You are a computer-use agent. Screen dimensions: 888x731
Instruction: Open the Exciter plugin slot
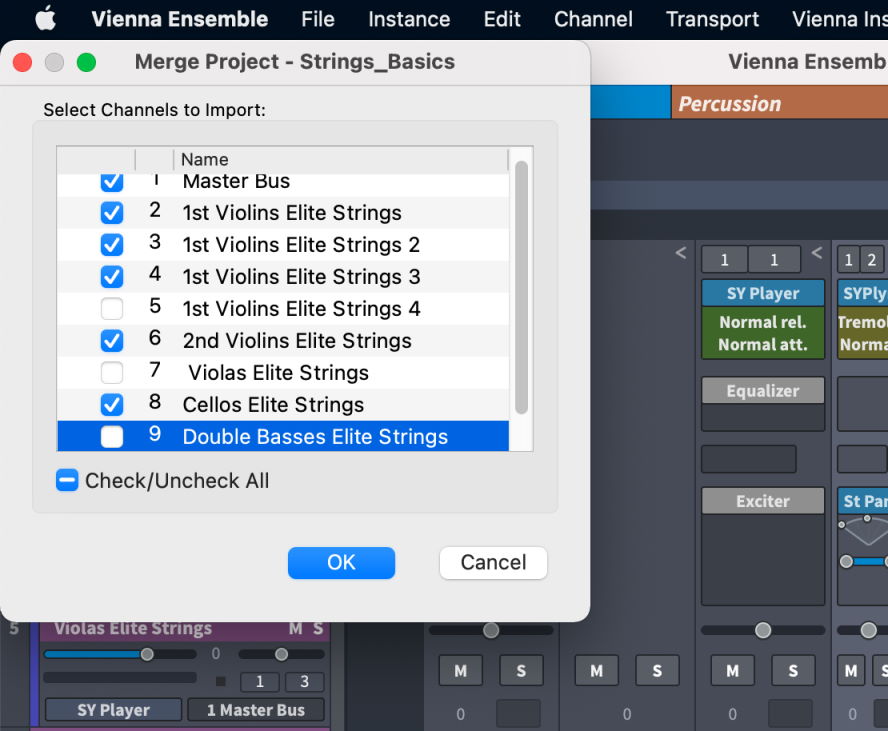point(763,501)
